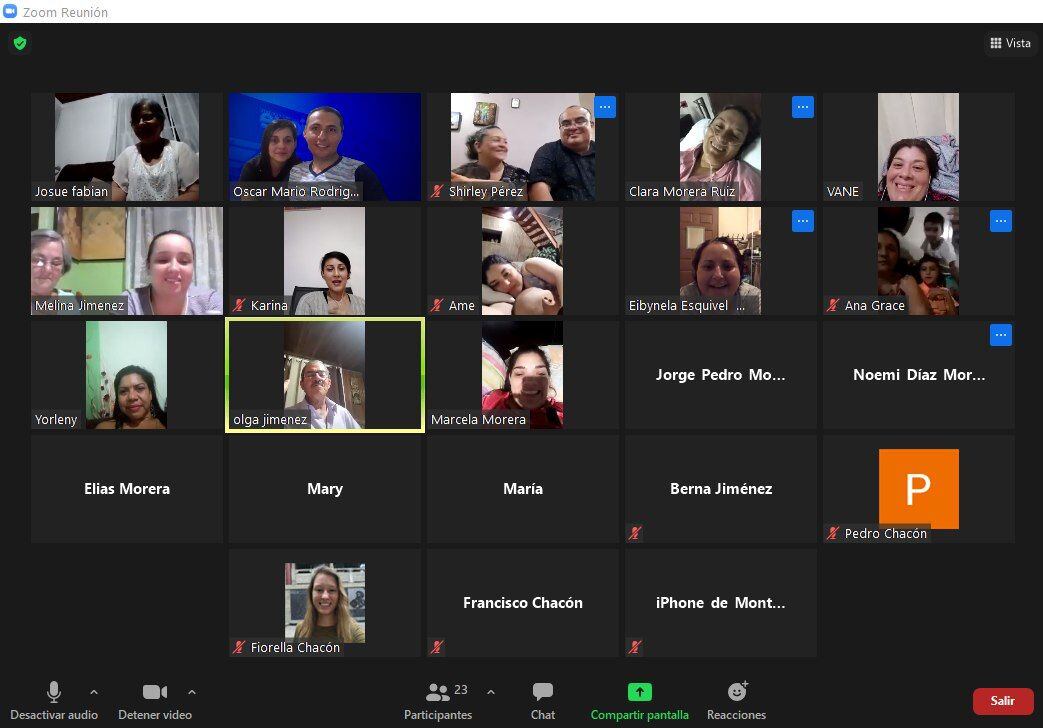Expand audio options arrow beside microphone
The height and width of the screenshot is (728, 1043).
(x=94, y=691)
